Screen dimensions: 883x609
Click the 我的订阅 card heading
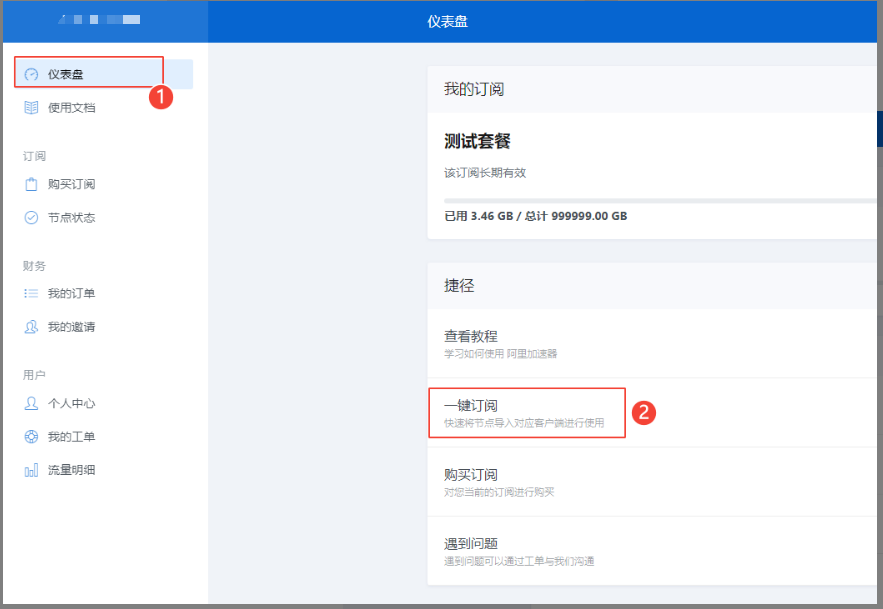[474, 89]
